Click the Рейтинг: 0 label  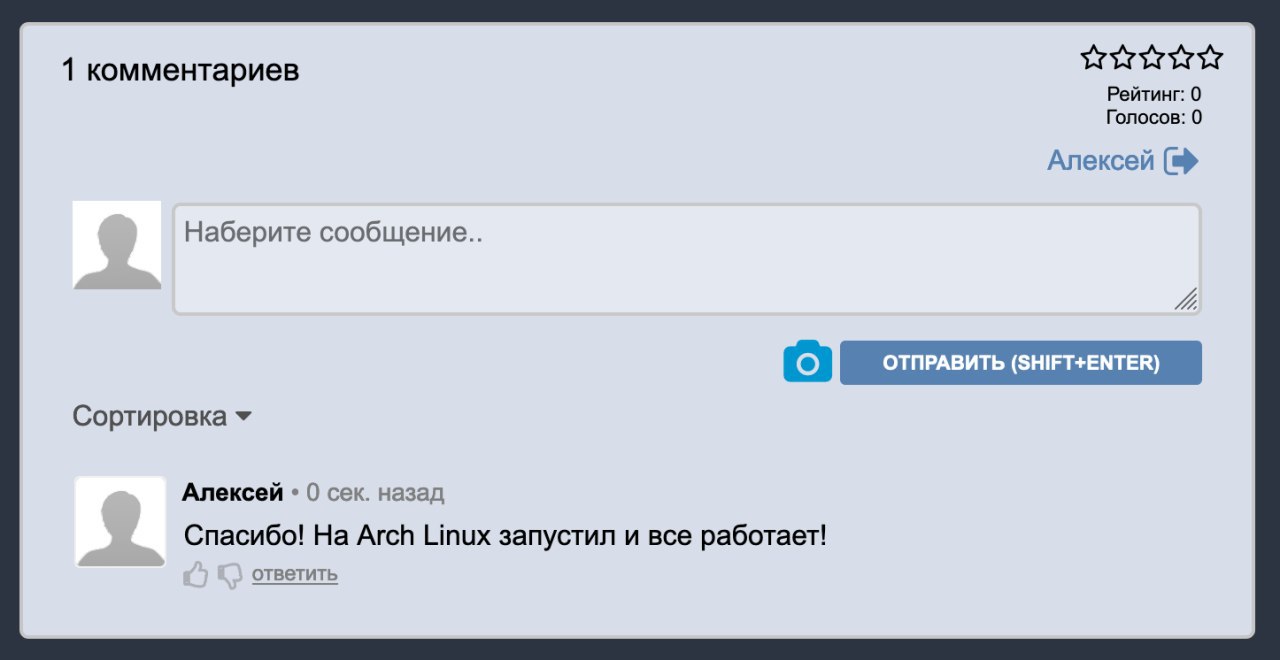tap(1154, 94)
